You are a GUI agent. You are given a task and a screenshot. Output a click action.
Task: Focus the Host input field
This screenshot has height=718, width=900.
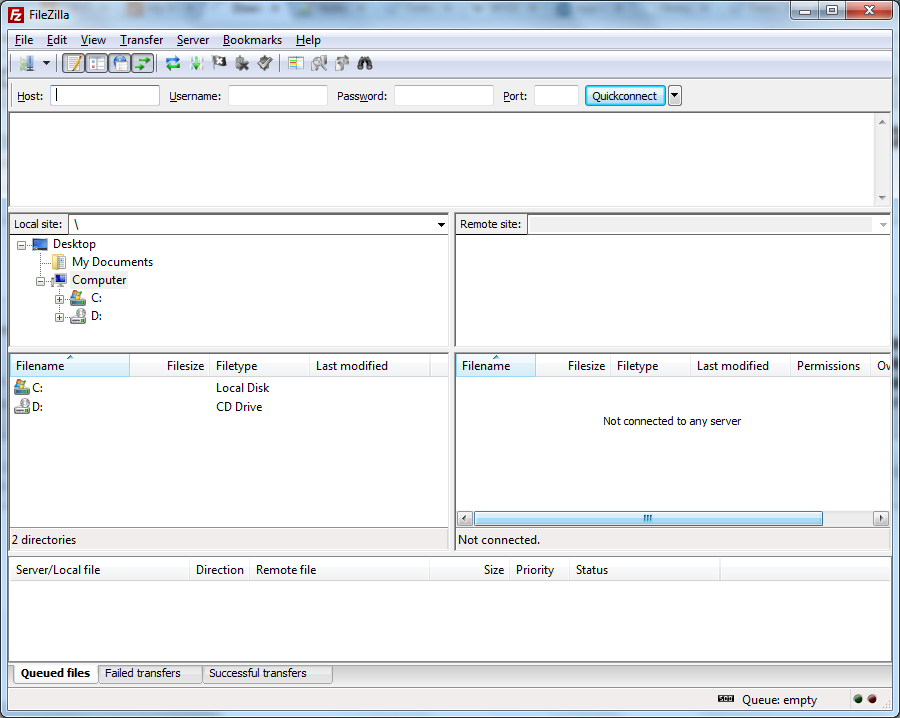click(x=105, y=95)
